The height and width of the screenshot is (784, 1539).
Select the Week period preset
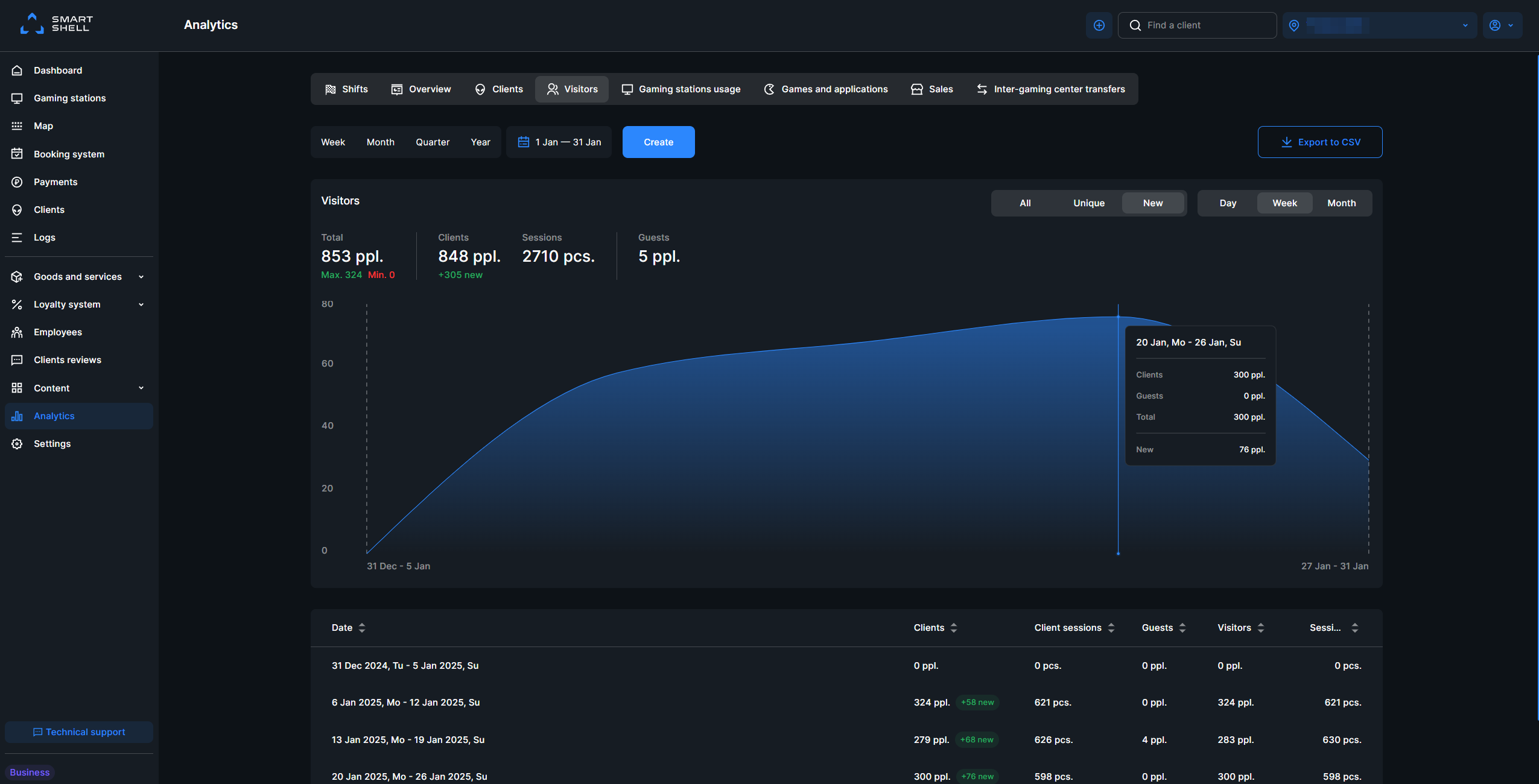pyautogui.click(x=333, y=142)
